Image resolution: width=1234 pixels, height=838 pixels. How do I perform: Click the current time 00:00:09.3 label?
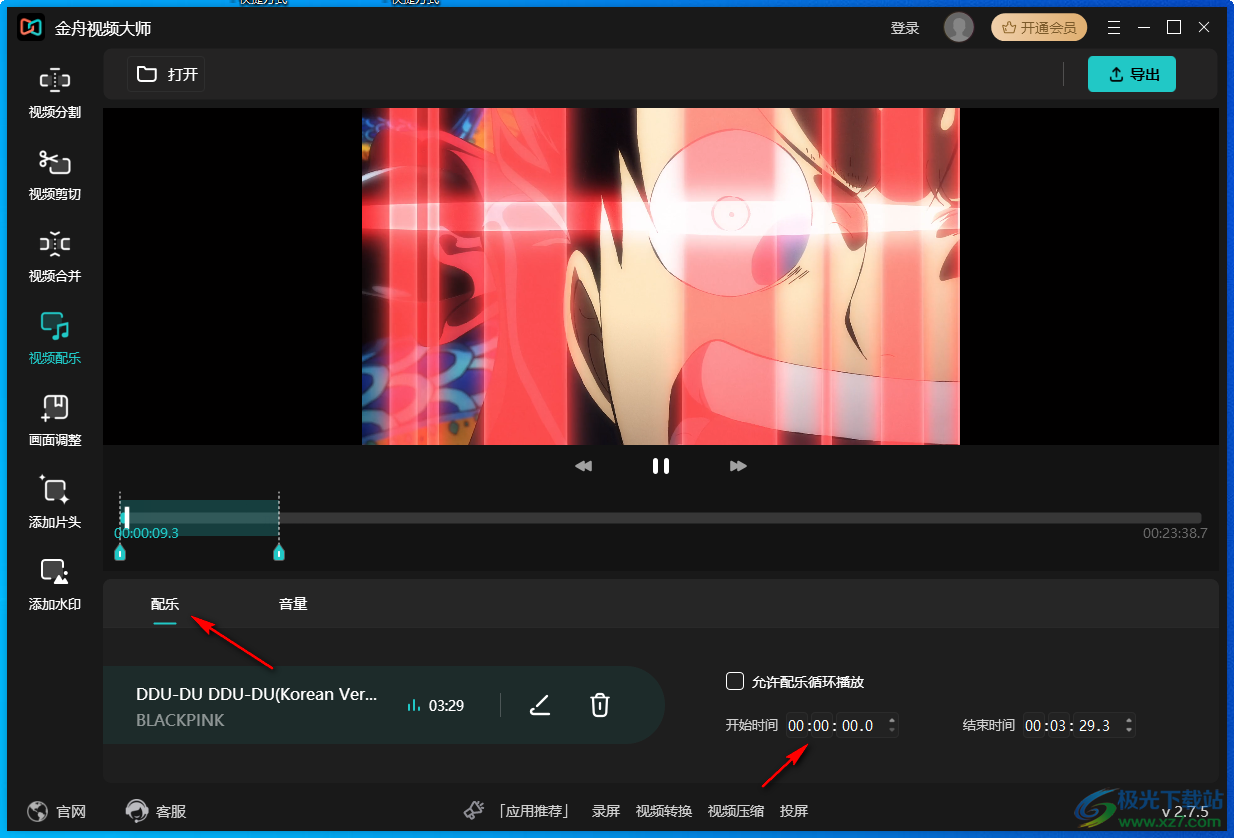147,533
